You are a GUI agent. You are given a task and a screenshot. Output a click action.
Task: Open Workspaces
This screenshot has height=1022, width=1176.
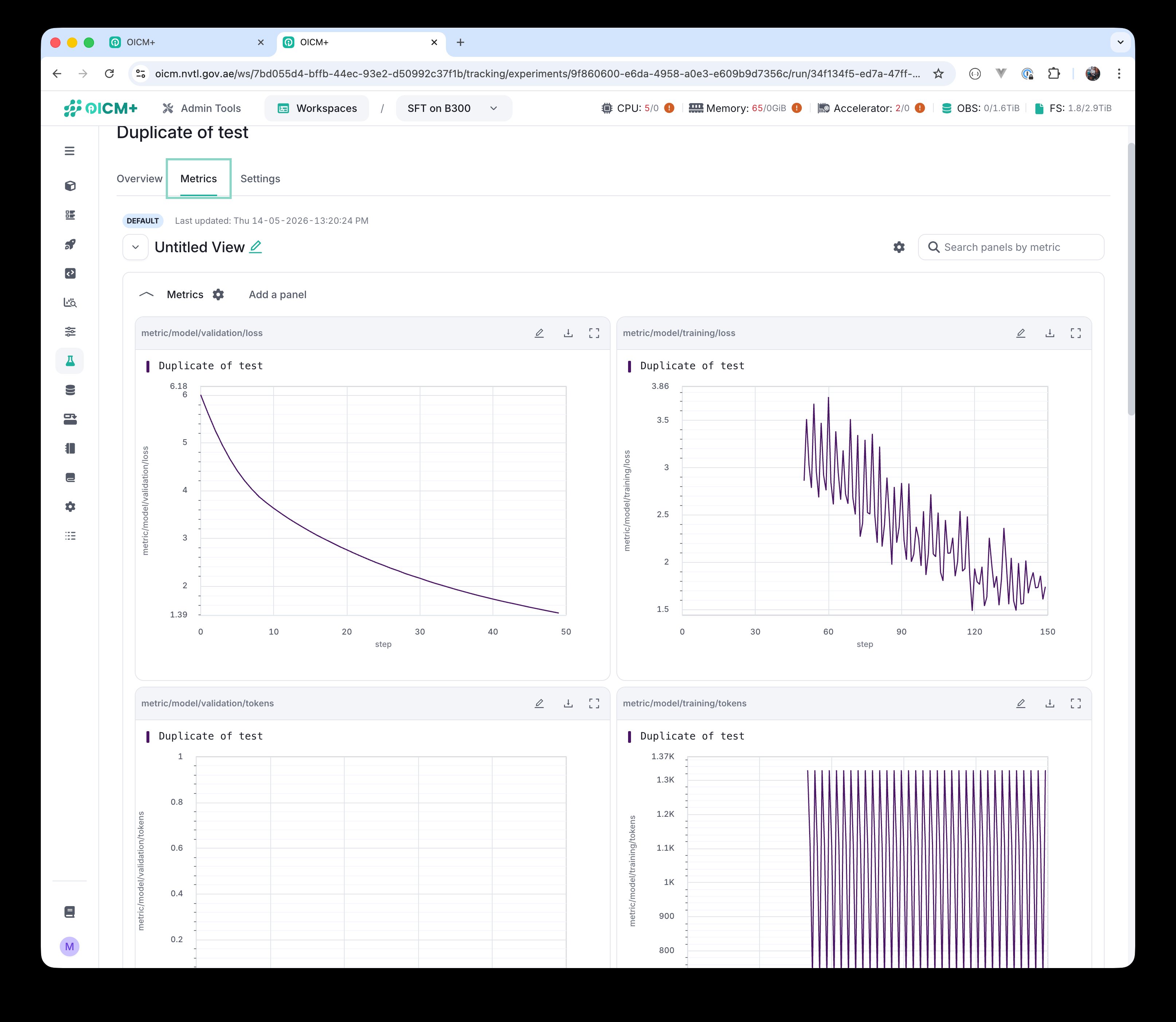point(317,108)
